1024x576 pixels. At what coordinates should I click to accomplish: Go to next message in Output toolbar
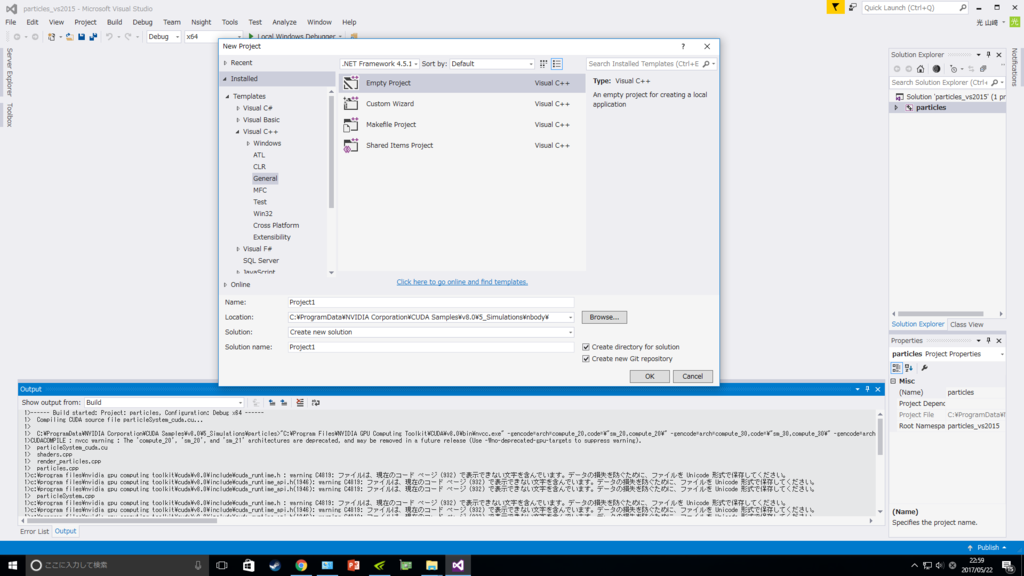pos(284,403)
